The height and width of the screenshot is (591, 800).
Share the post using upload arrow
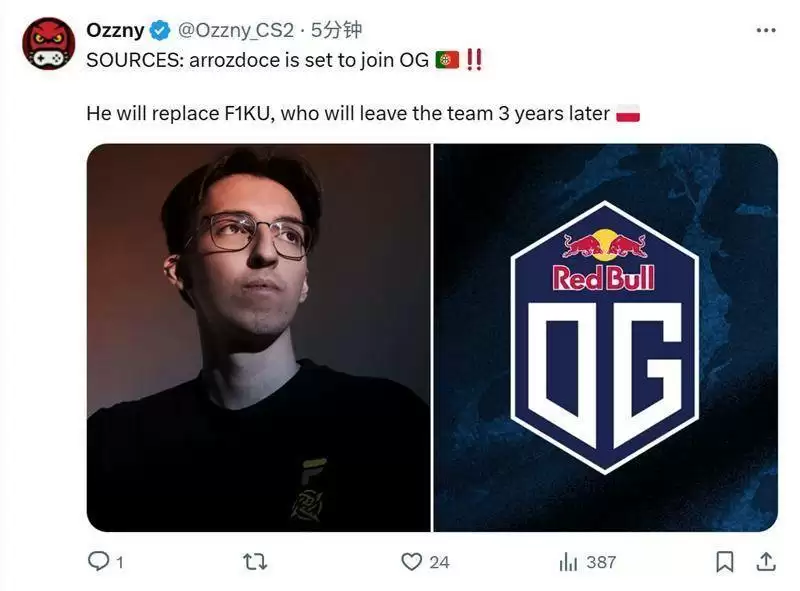pos(766,561)
